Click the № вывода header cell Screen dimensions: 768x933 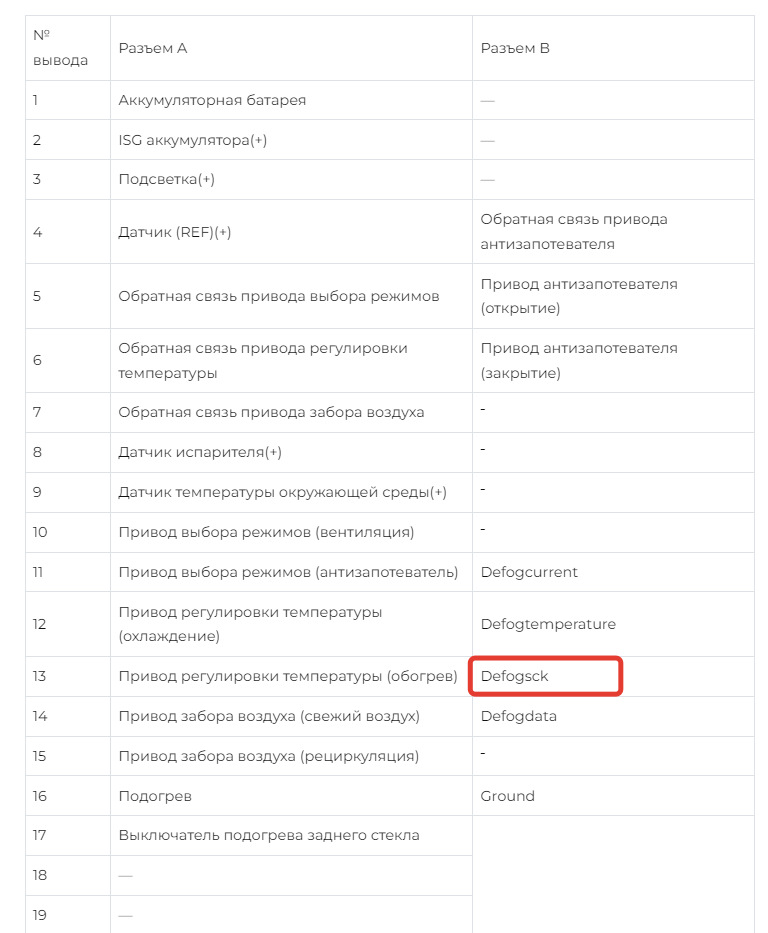click(x=60, y=48)
